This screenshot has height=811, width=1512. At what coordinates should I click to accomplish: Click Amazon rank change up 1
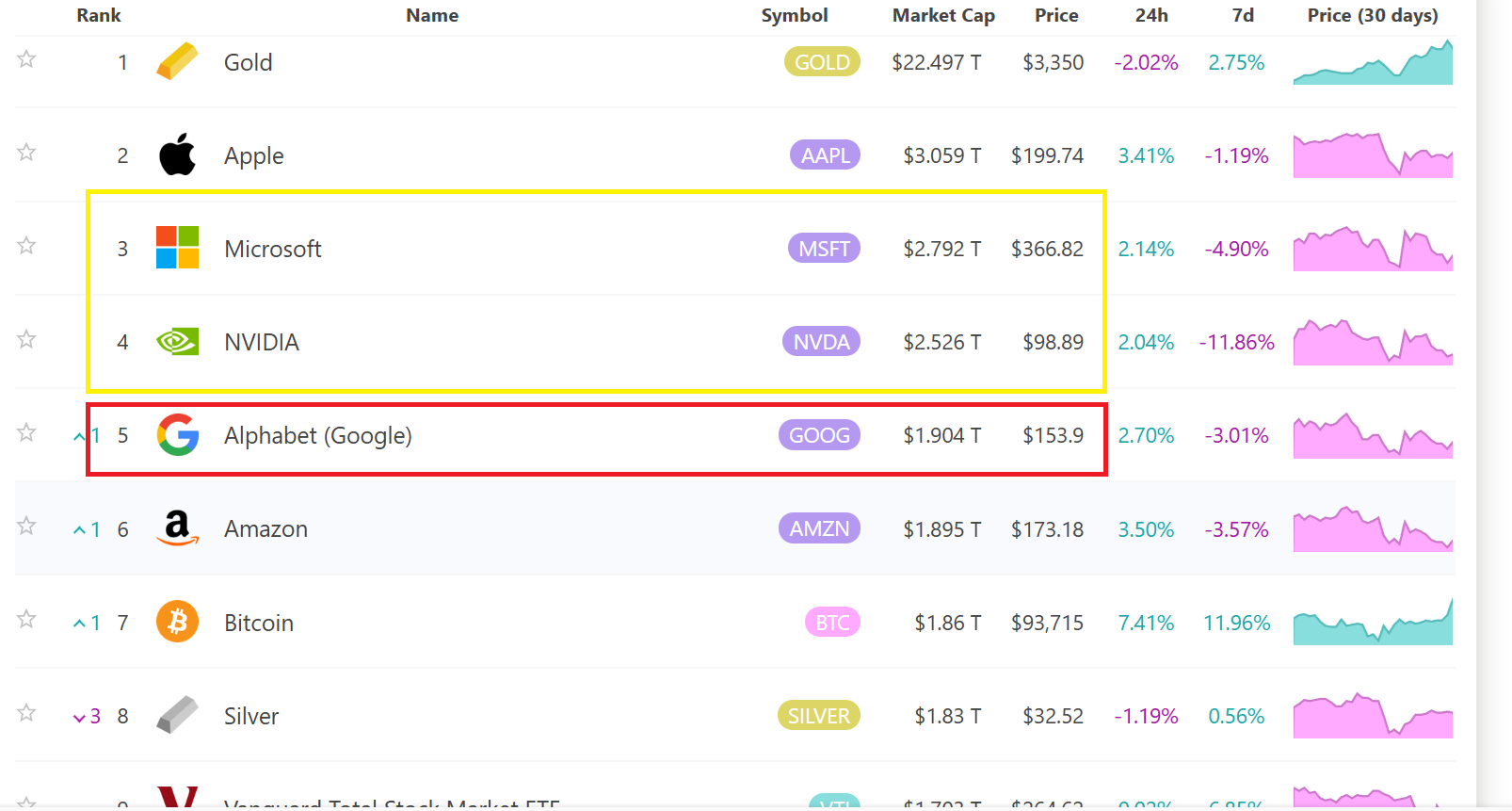tap(87, 529)
